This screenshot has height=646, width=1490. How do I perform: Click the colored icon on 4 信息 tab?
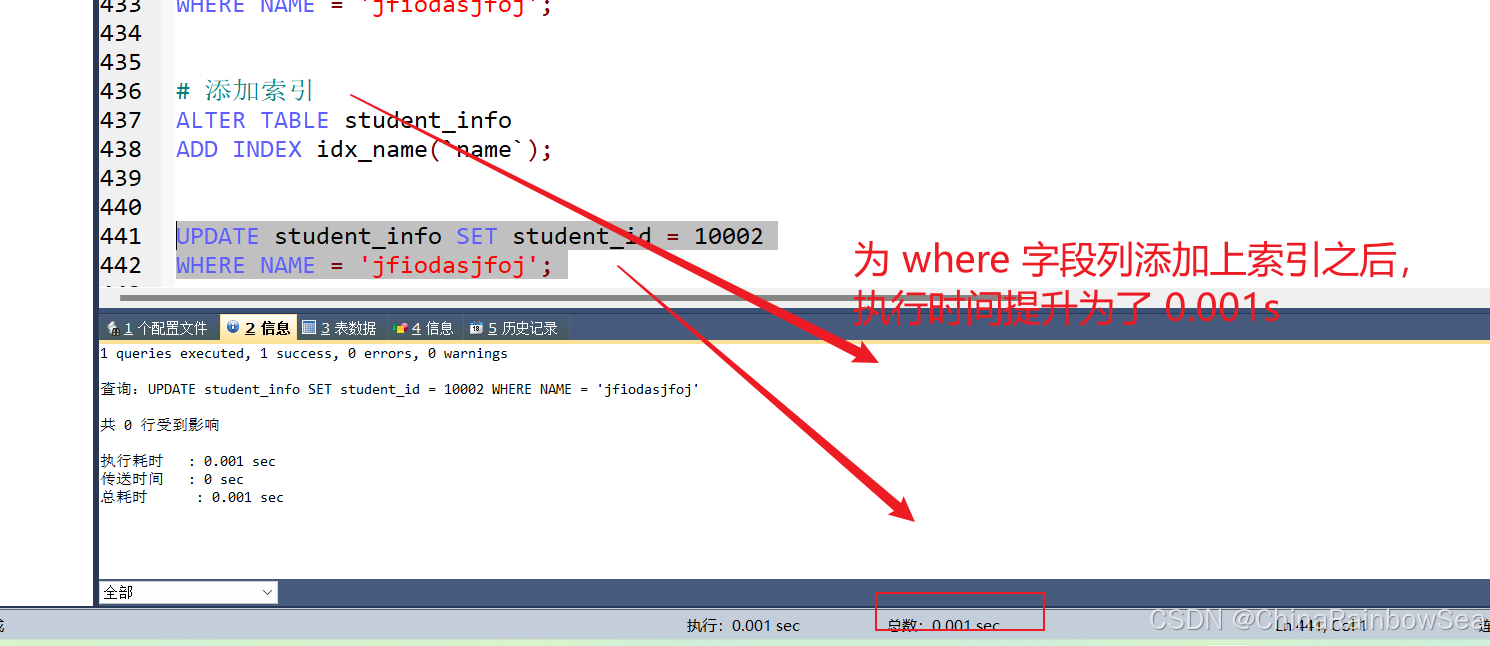coord(401,328)
